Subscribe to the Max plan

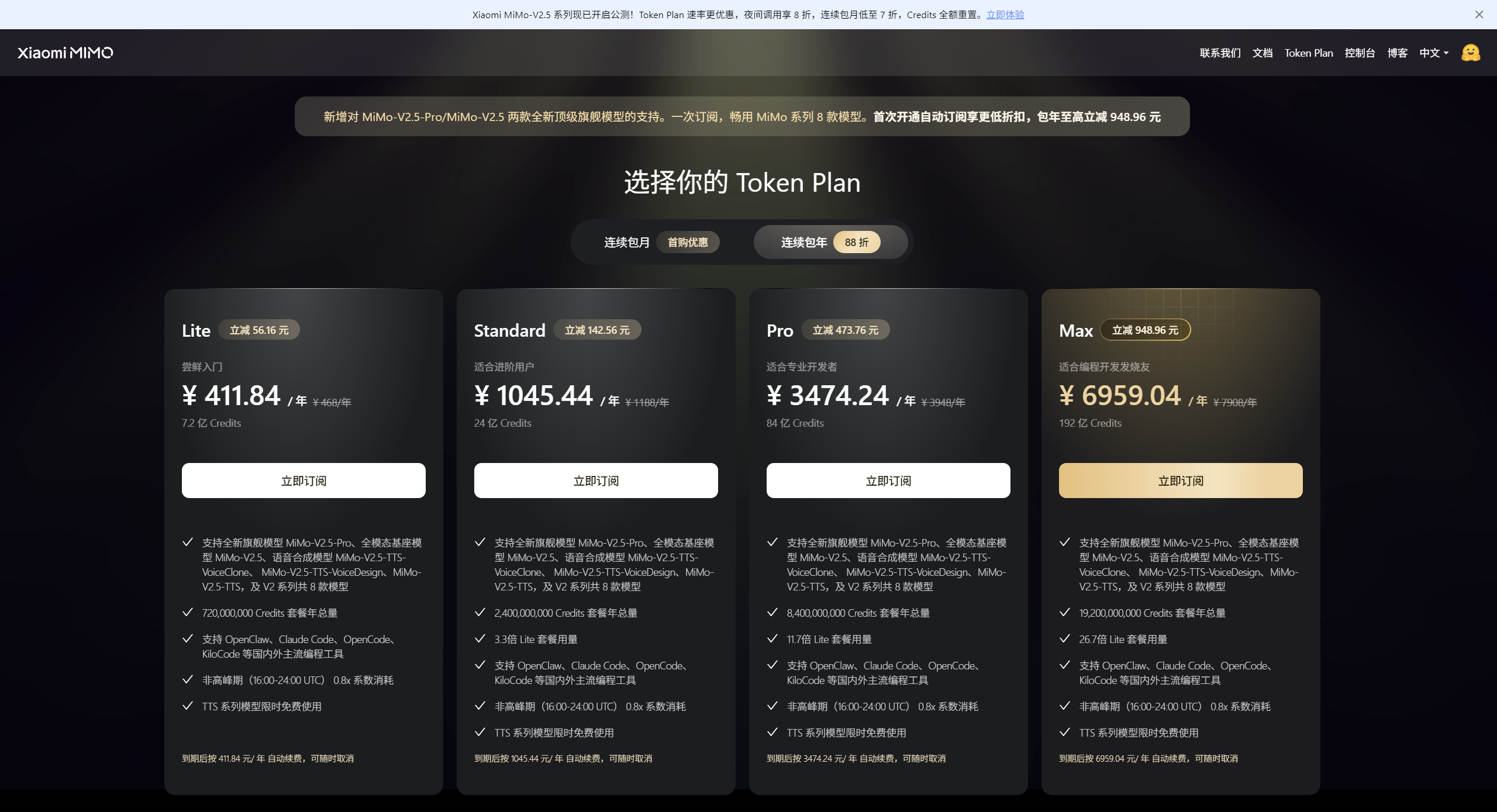click(x=1181, y=481)
